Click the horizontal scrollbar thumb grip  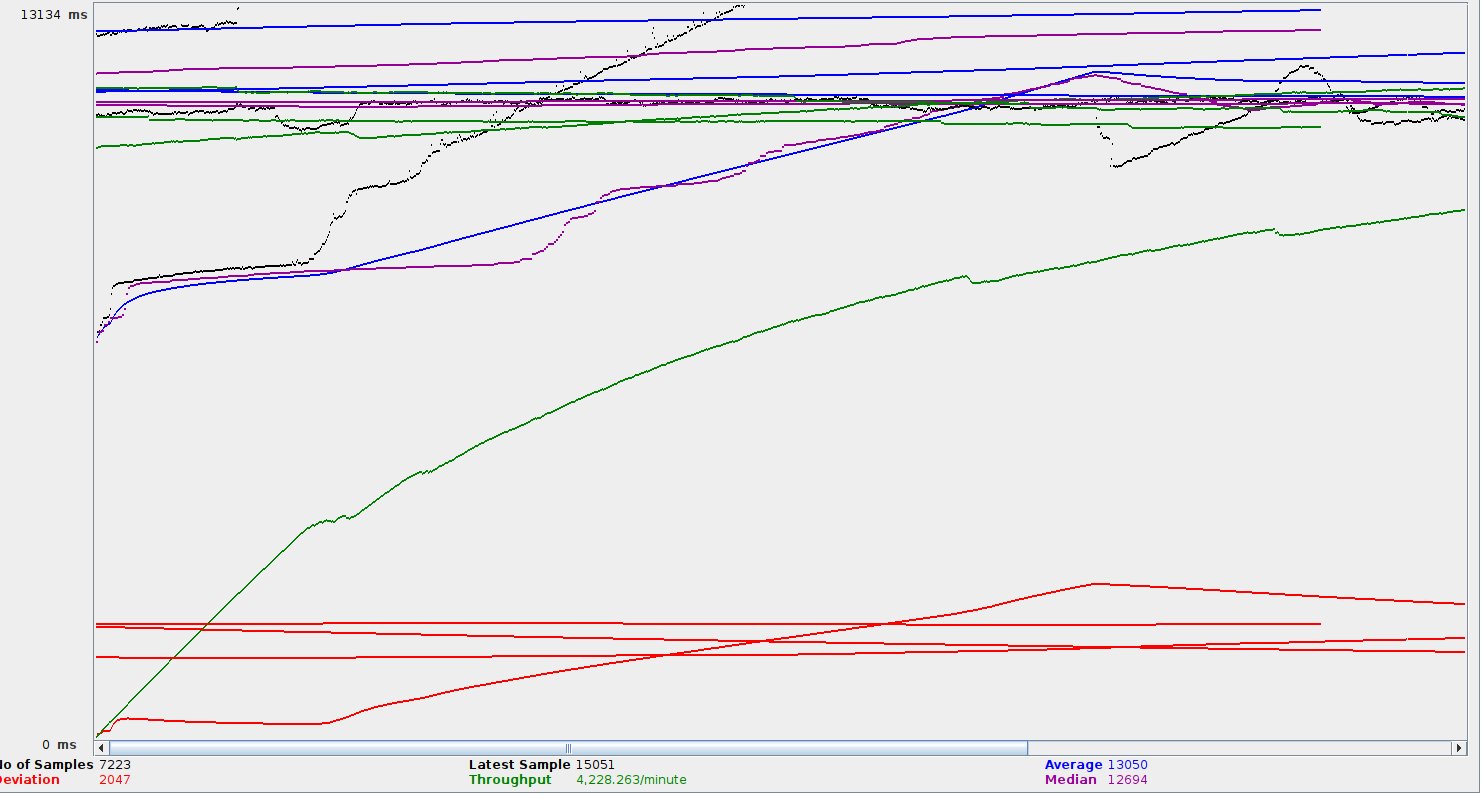568,748
